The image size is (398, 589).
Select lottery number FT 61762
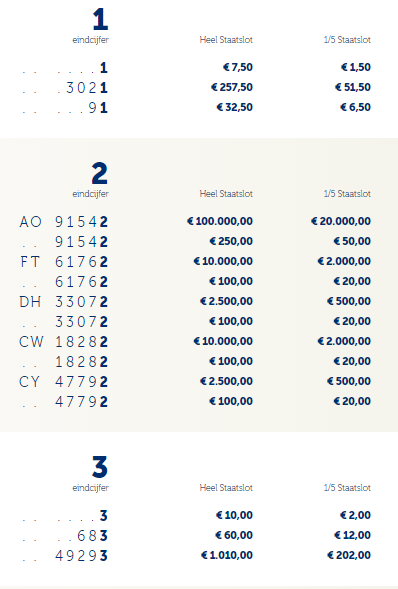pyautogui.click(x=63, y=262)
